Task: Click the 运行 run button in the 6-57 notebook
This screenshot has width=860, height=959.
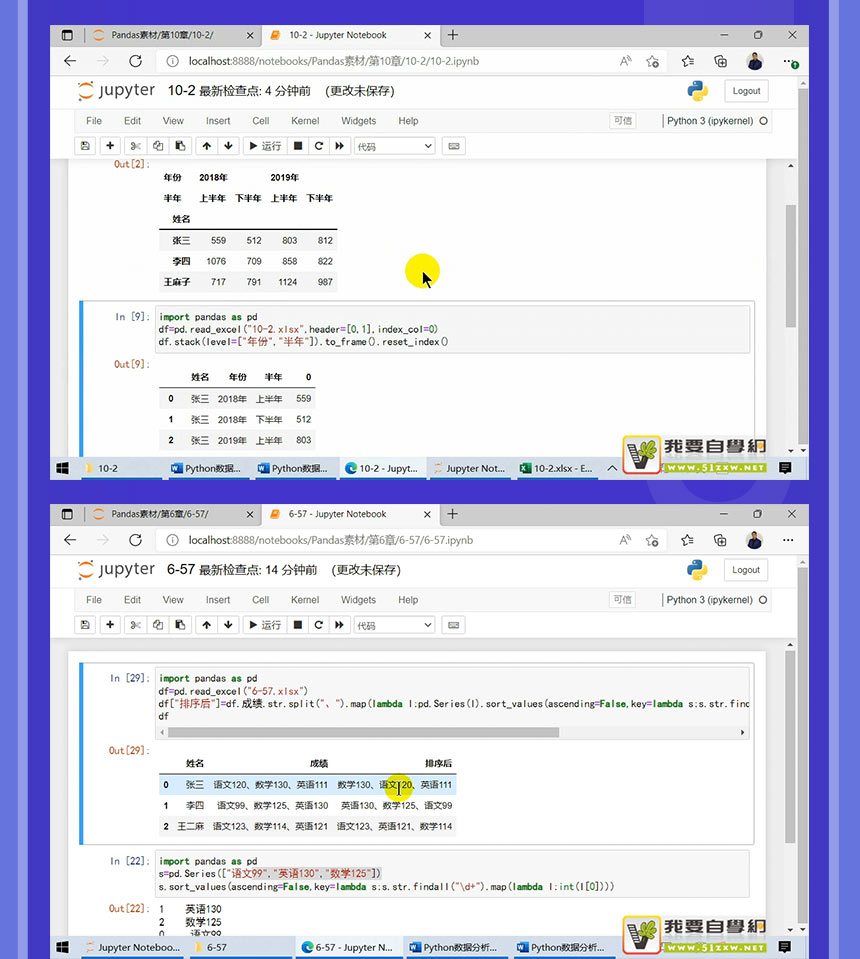Action: (265, 625)
